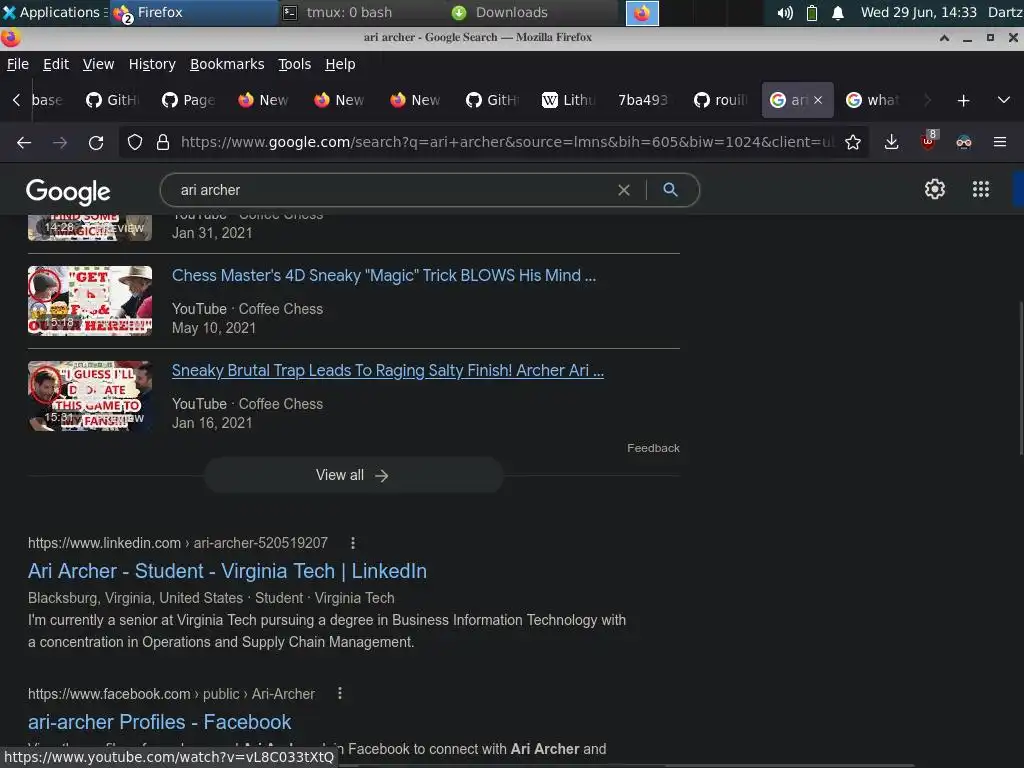Viewport: 1024px width, 768px height.
Task: Switch to the 7ba493 tab
Action: 643,100
